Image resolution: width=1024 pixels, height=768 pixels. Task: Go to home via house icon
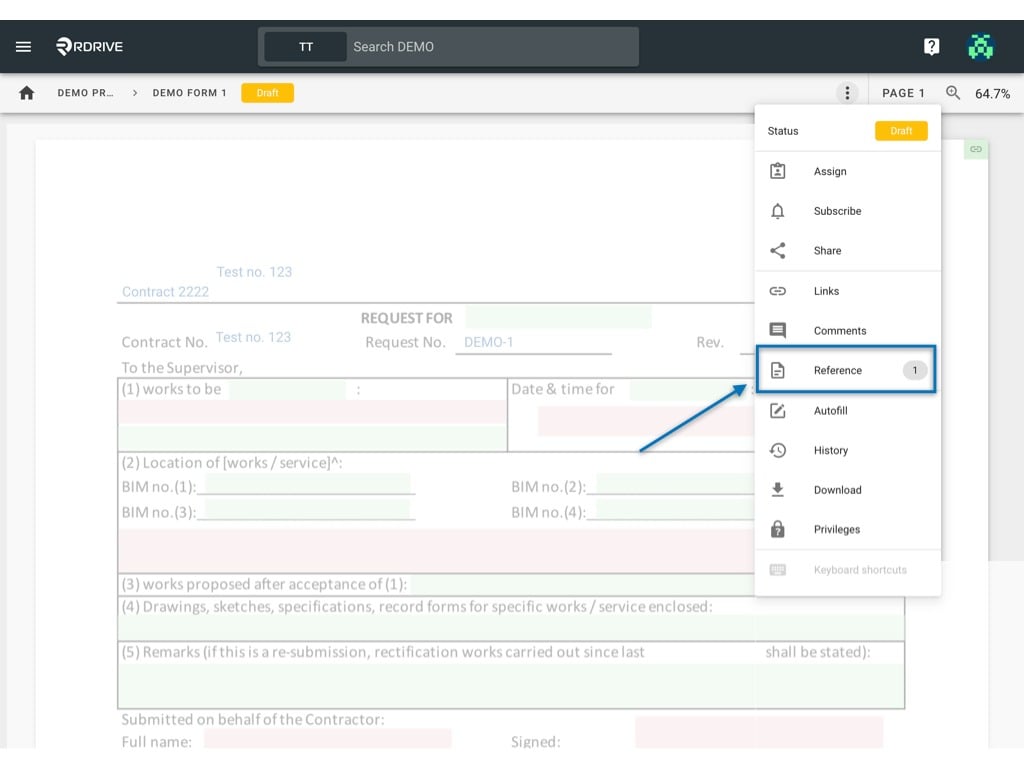click(x=27, y=93)
